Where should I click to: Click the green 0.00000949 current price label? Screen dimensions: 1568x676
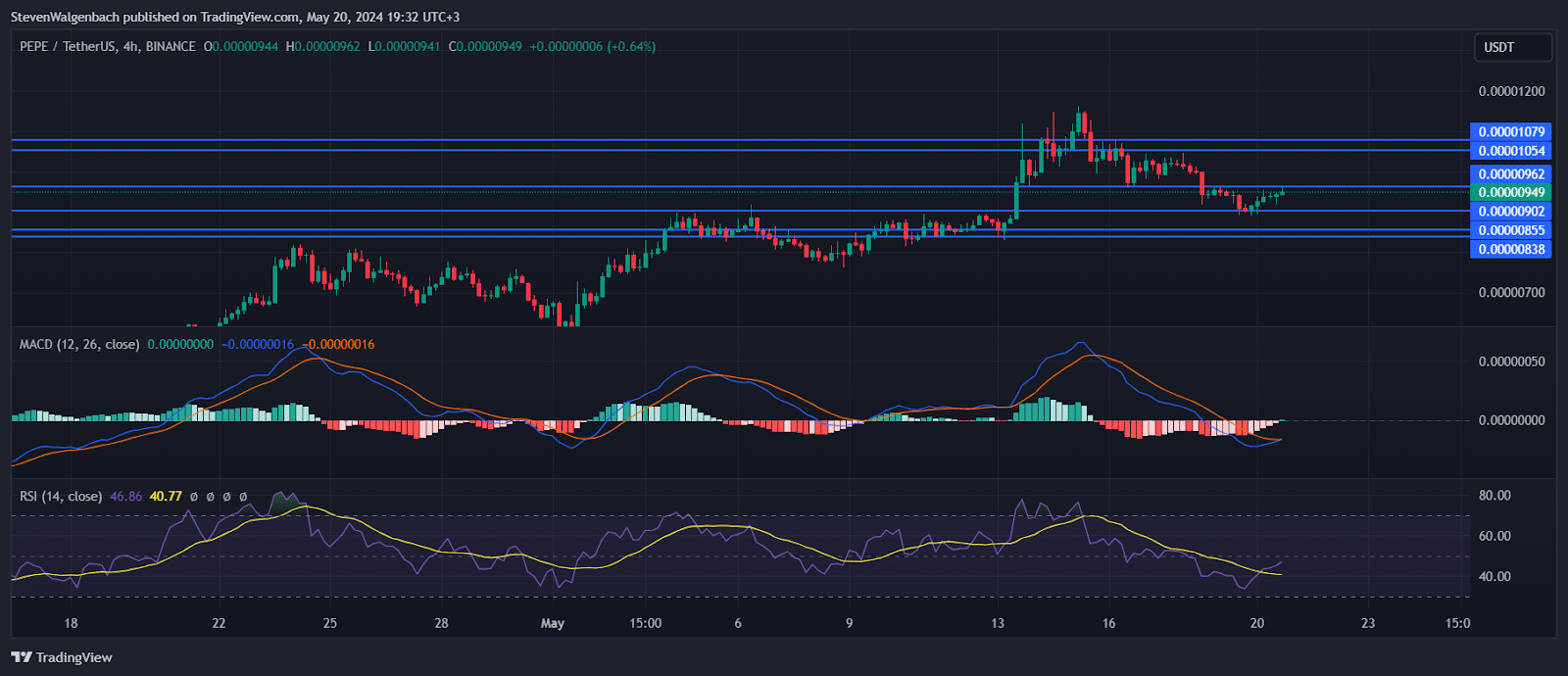click(x=1511, y=192)
